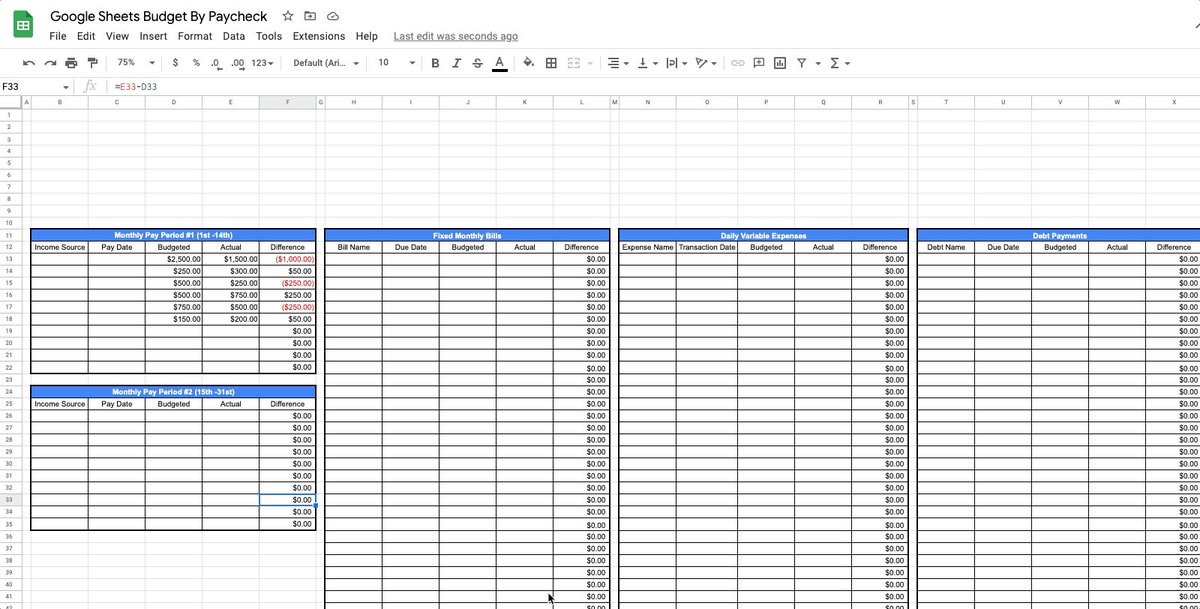Check cloud save status icon

[333, 16]
